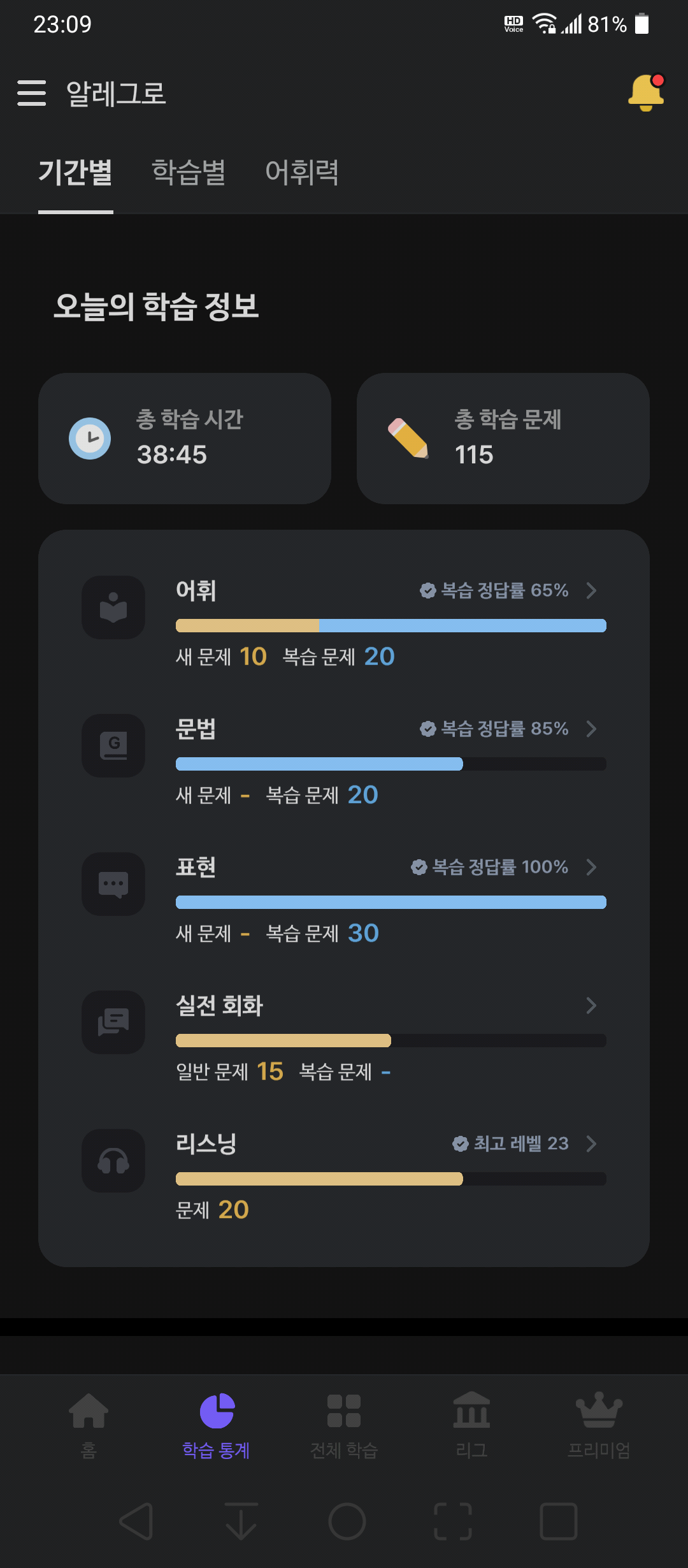Screen dimensions: 688x1568
Task: Open the hamburger menu
Action: (x=31, y=93)
